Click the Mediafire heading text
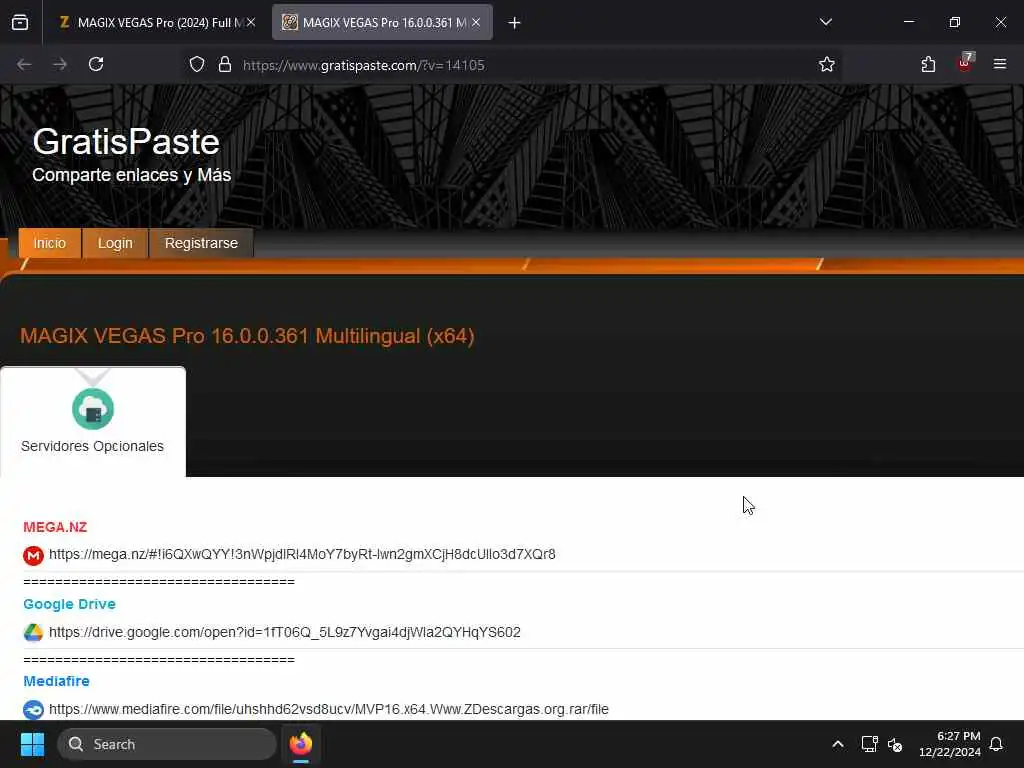The height and width of the screenshot is (768, 1024). pos(56,681)
